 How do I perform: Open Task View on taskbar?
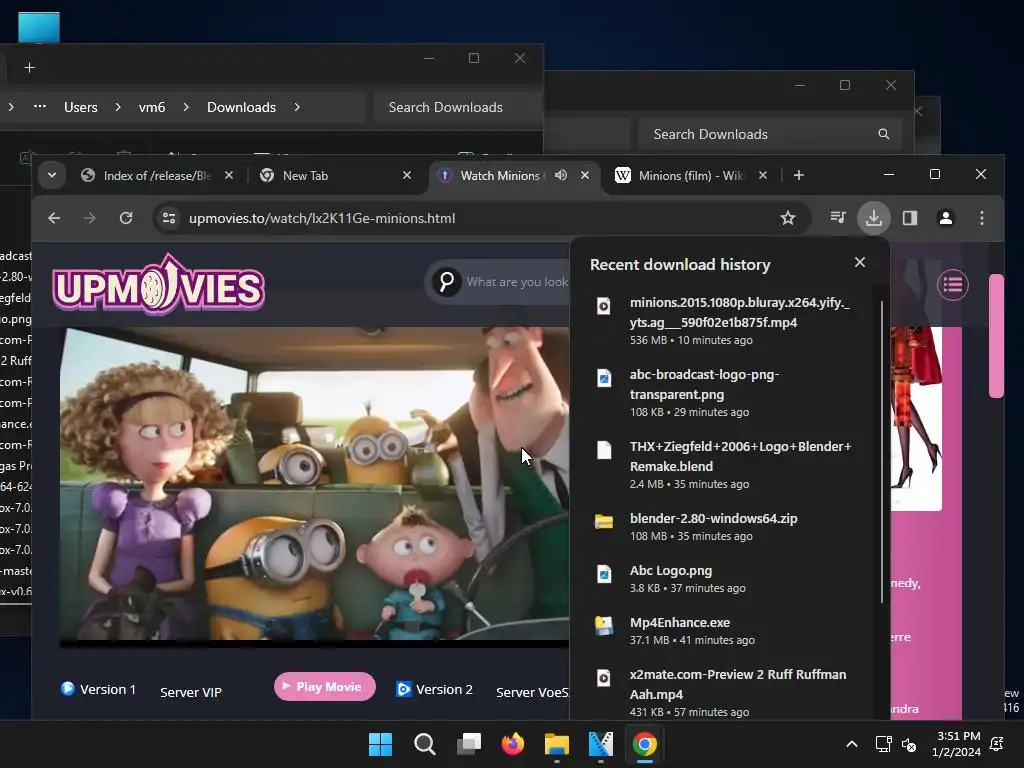click(x=469, y=744)
